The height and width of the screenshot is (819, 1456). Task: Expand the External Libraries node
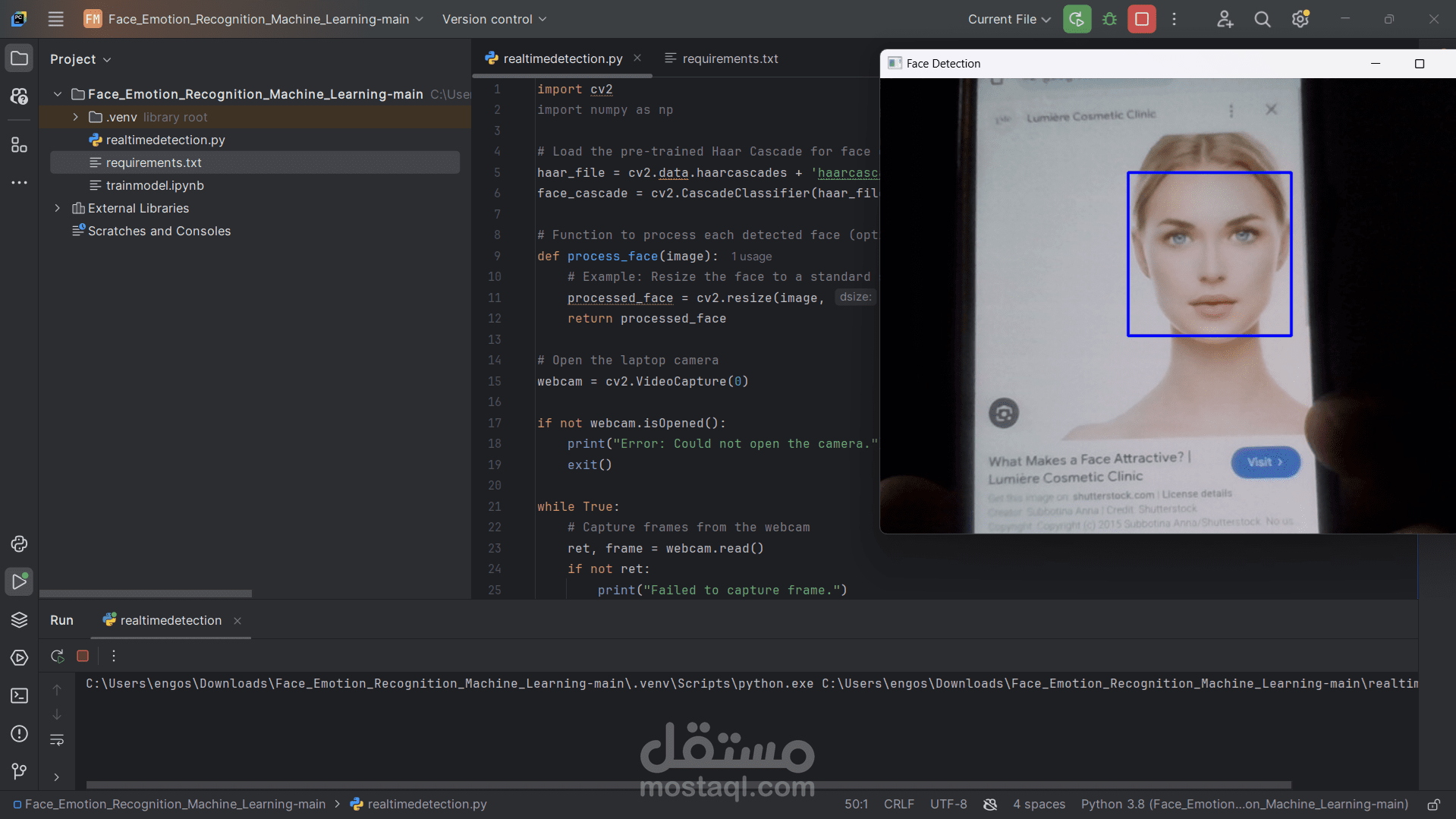[57, 208]
